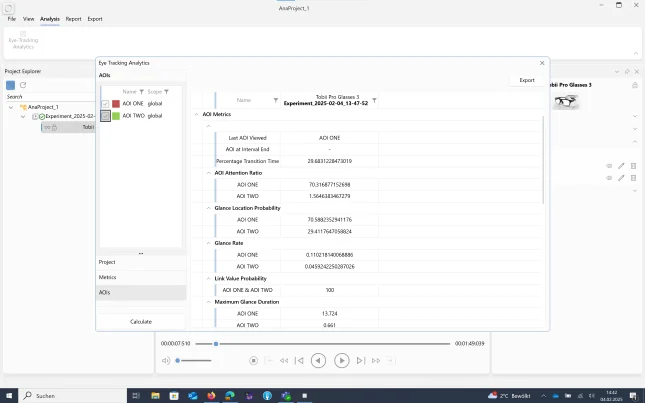Close the Eye Tracking Analytics dialog
Image resolution: width=645 pixels, height=403 pixels.
point(542,63)
